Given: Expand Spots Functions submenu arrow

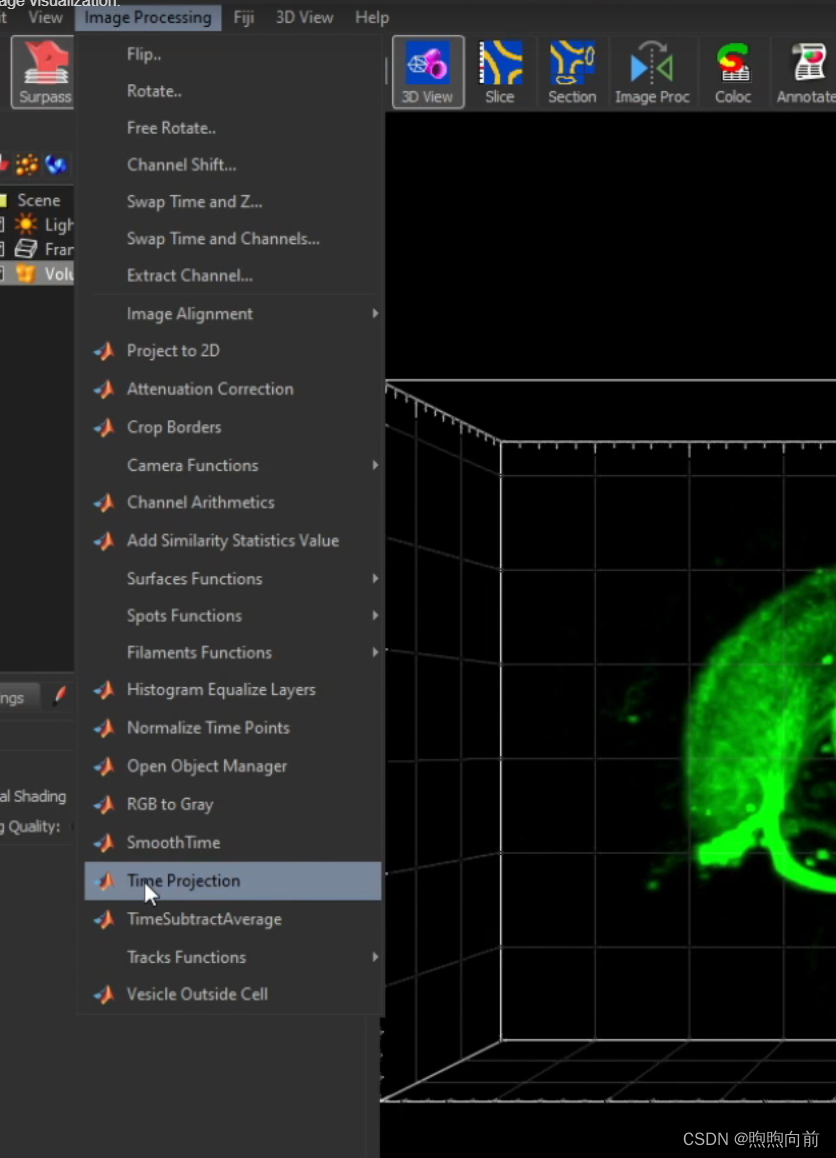Looking at the screenshot, I should [x=375, y=616].
